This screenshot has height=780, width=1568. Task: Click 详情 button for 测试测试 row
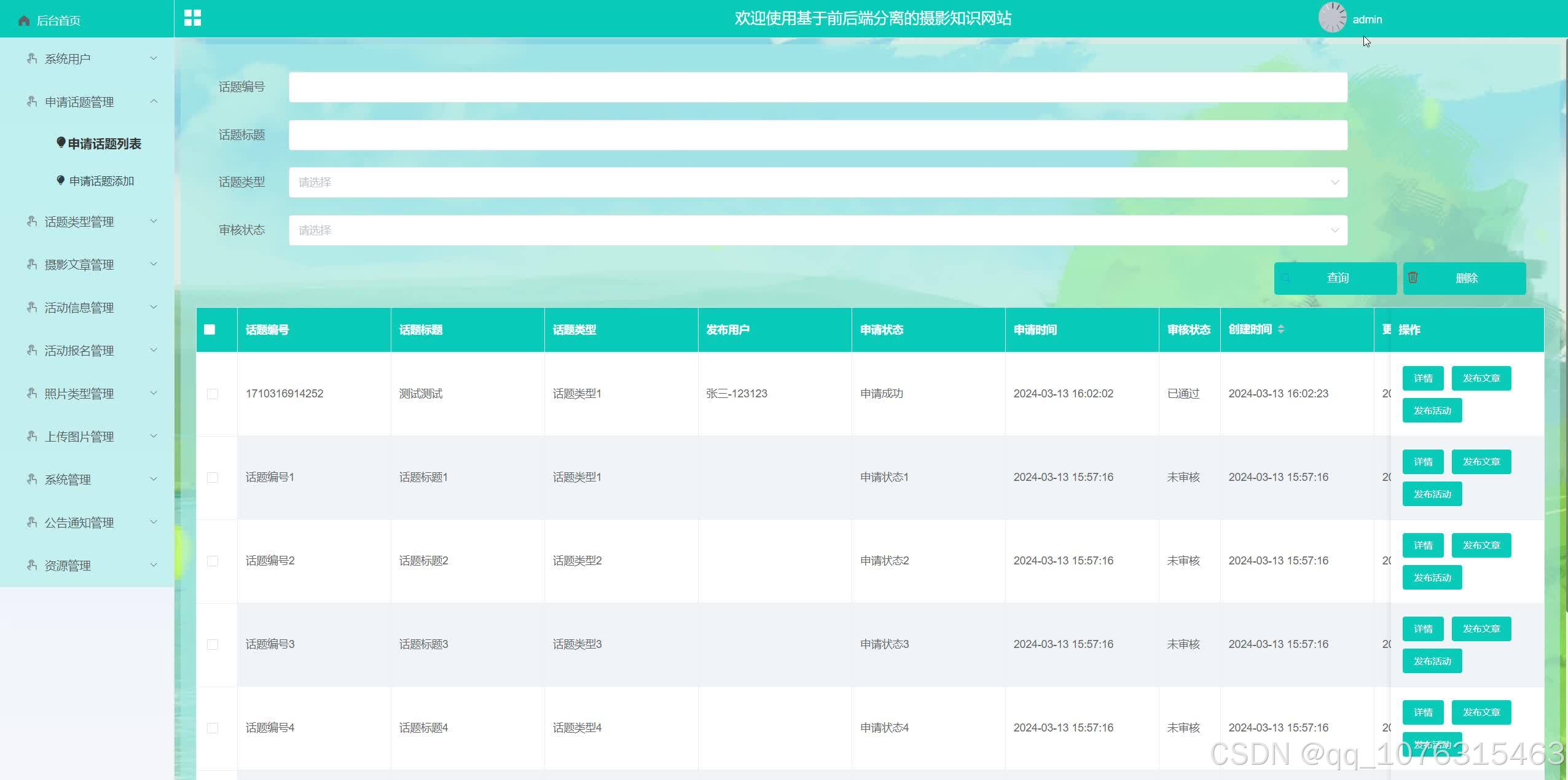[x=1422, y=378]
